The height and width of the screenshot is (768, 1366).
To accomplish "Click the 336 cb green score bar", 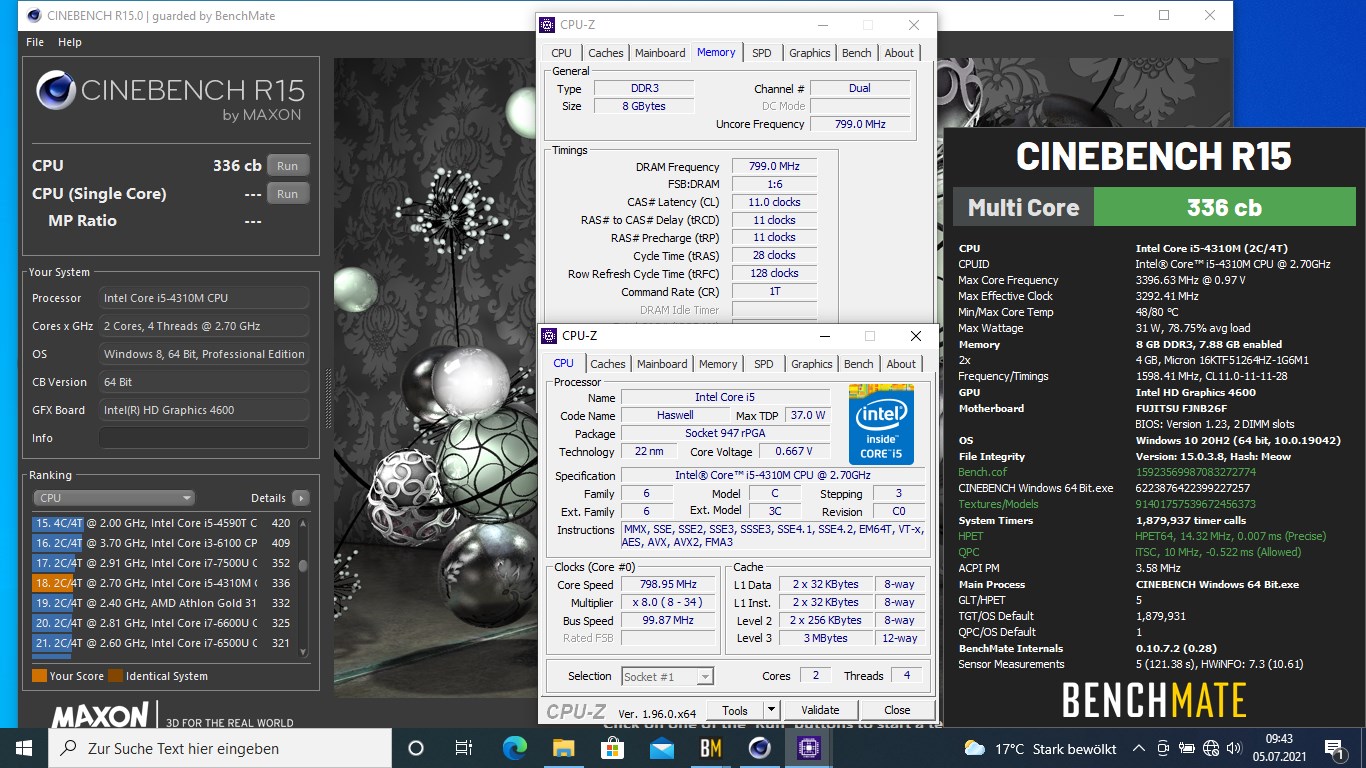I will 1224,207.
